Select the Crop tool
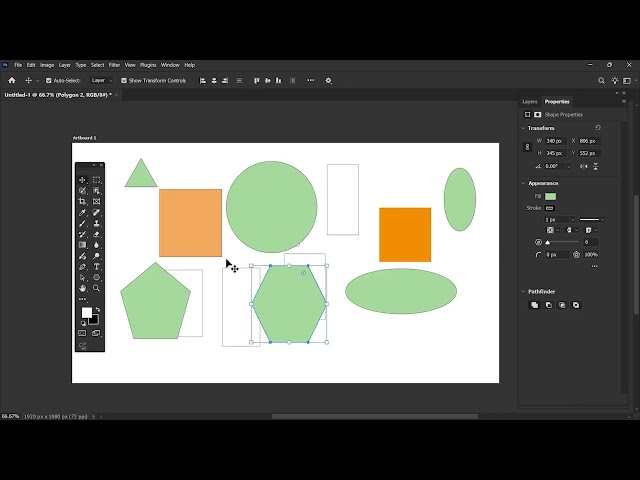Viewport: 640px width, 480px height. pos(82,202)
